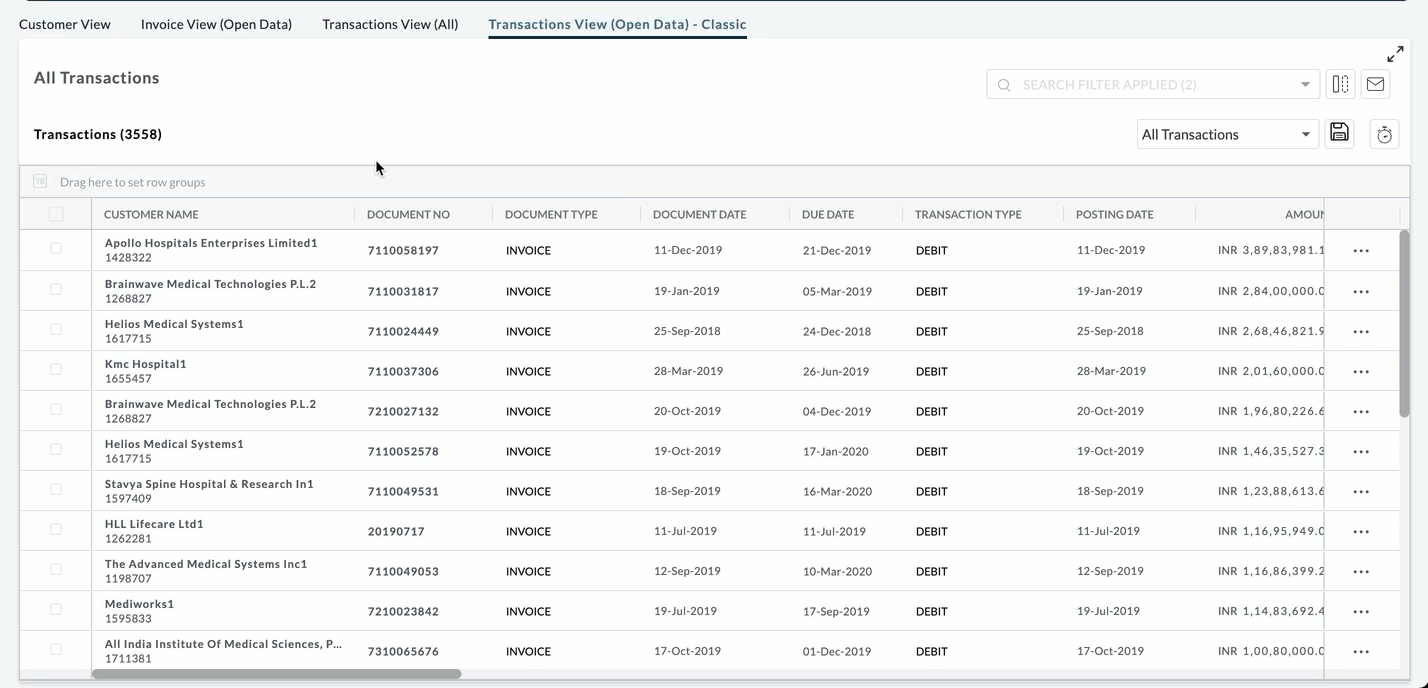
Task: Open actions menu for document 7310065676
Action: (x=1361, y=651)
